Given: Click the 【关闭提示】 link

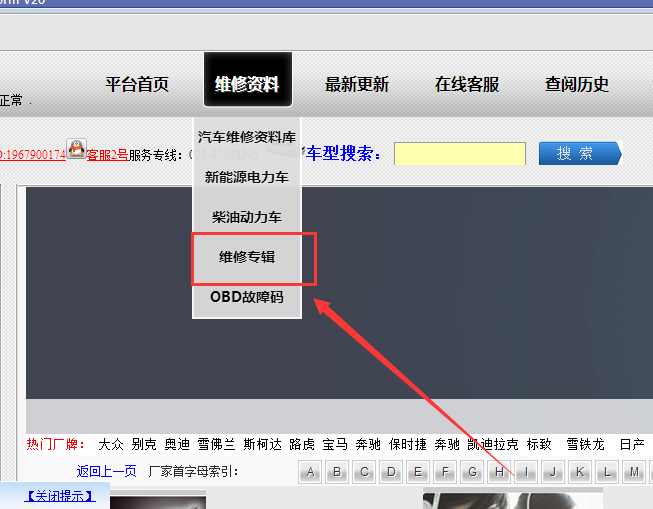Looking at the screenshot, I should point(60,496).
